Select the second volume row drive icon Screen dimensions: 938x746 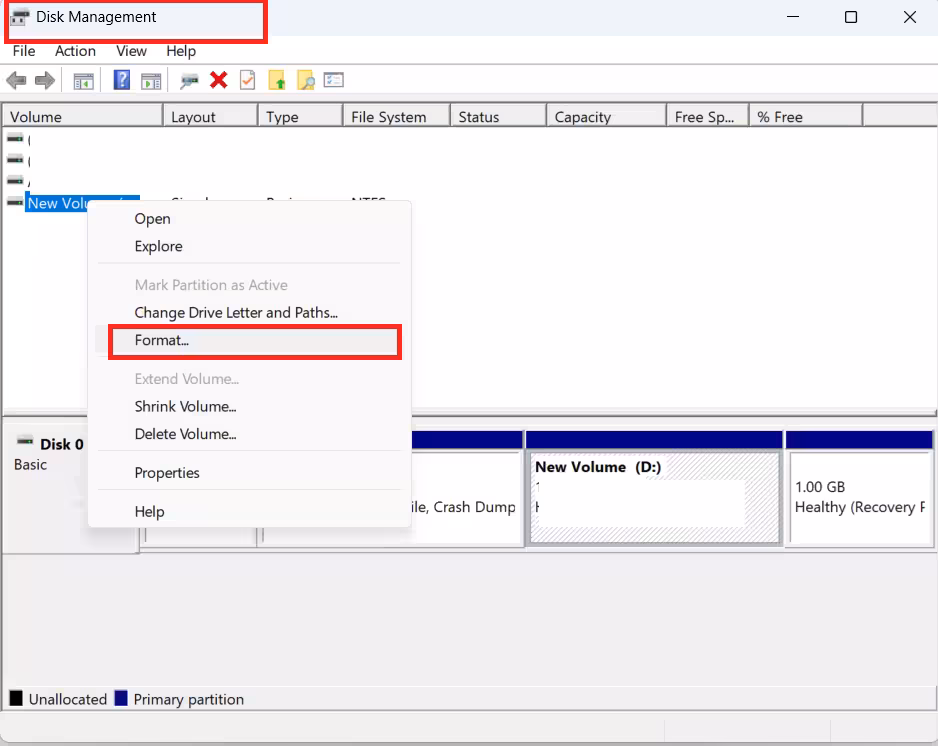click(x=15, y=159)
